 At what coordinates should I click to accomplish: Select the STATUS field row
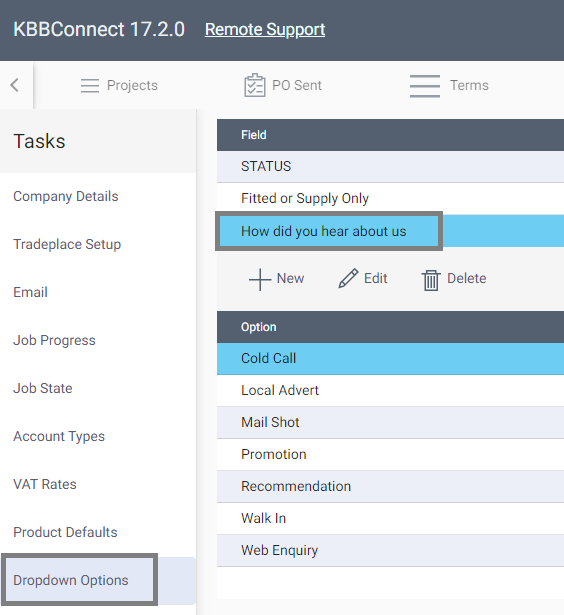(390, 167)
